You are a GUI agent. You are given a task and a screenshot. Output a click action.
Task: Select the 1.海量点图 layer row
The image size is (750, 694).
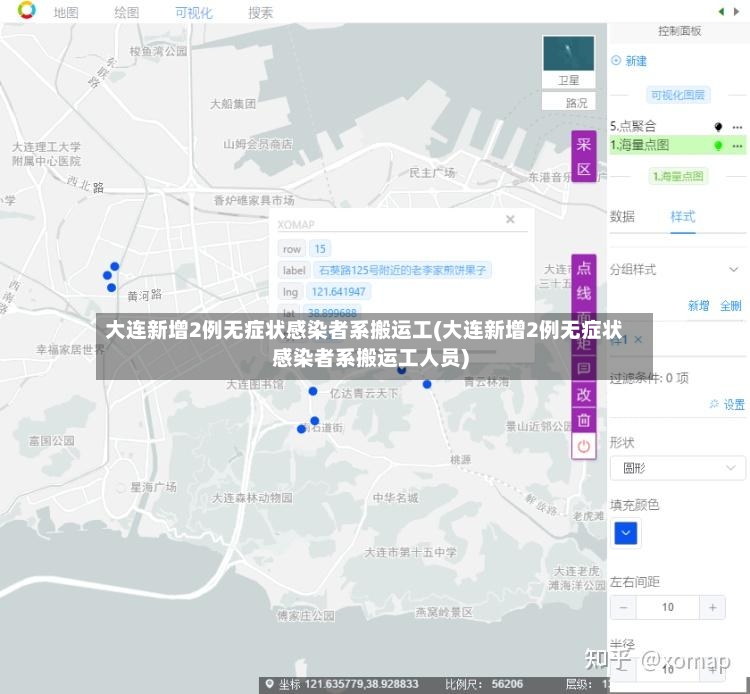(677, 145)
